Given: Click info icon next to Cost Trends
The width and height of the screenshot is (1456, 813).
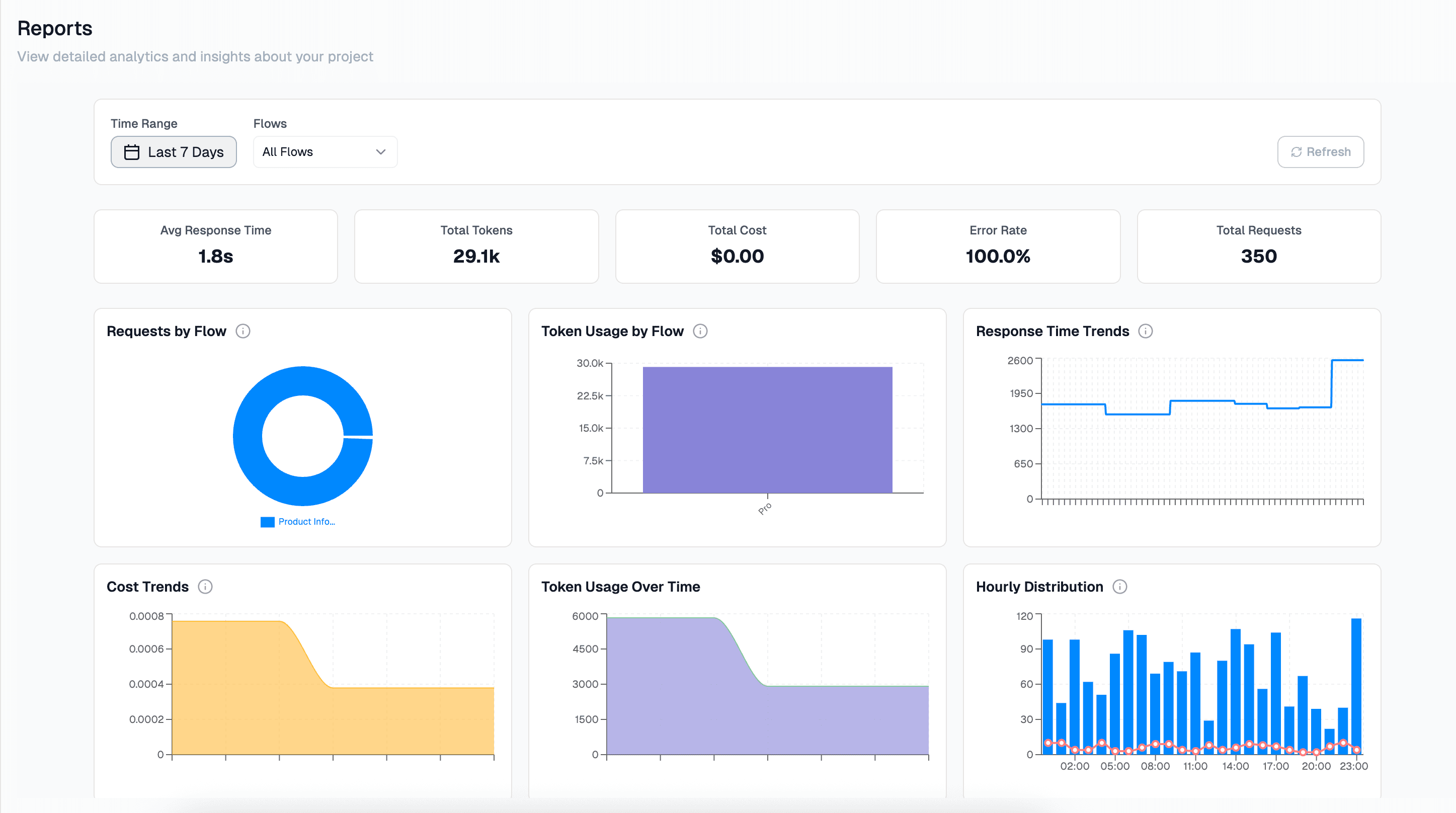Looking at the screenshot, I should [x=205, y=587].
